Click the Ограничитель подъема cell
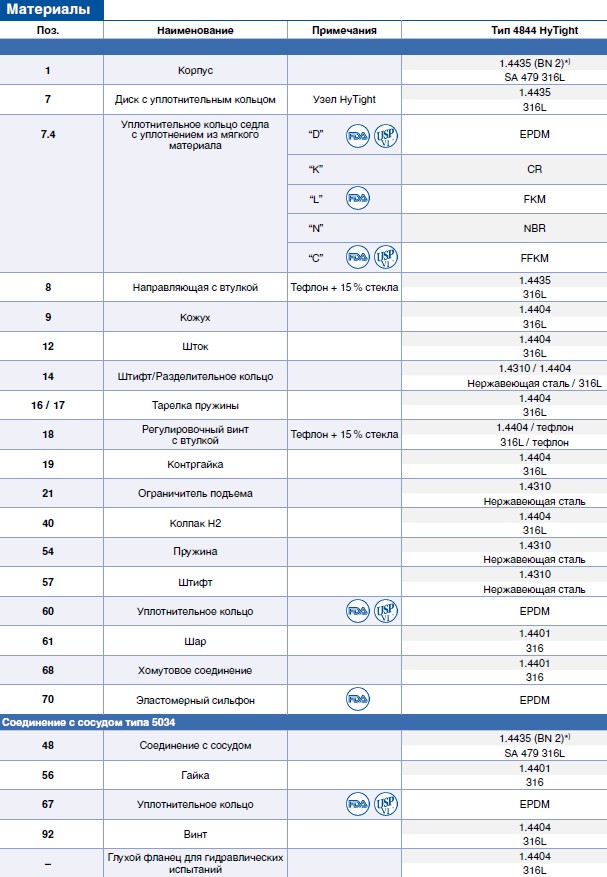The height and width of the screenshot is (877, 607). click(x=195, y=493)
